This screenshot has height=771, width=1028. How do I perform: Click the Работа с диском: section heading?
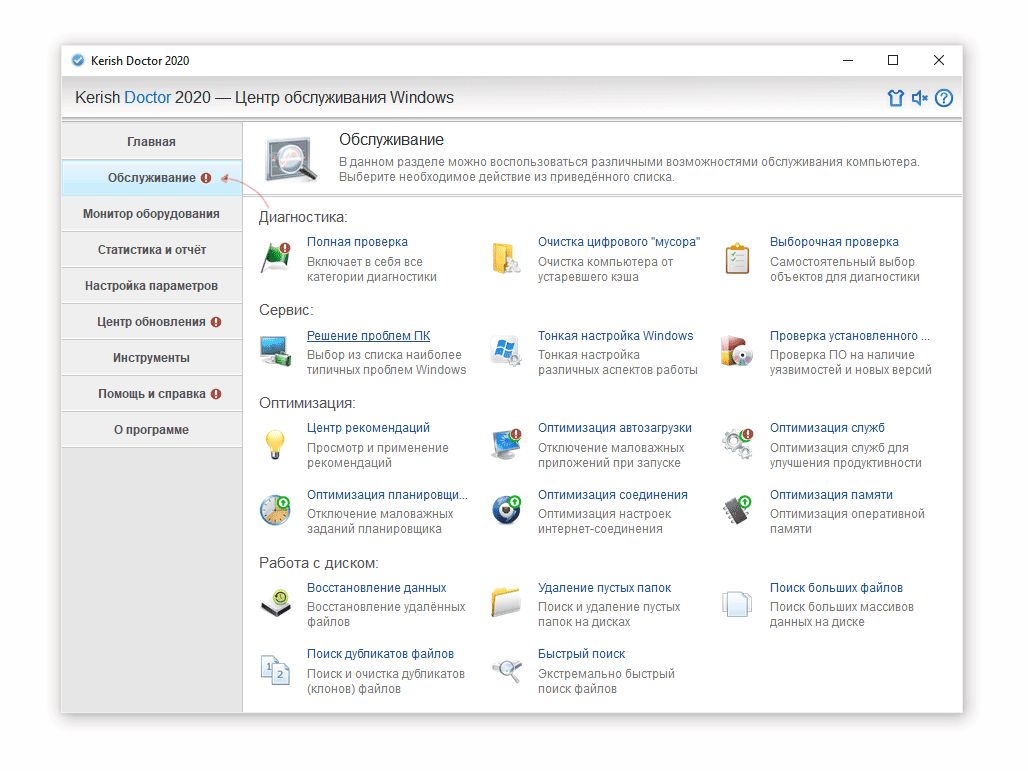319,563
